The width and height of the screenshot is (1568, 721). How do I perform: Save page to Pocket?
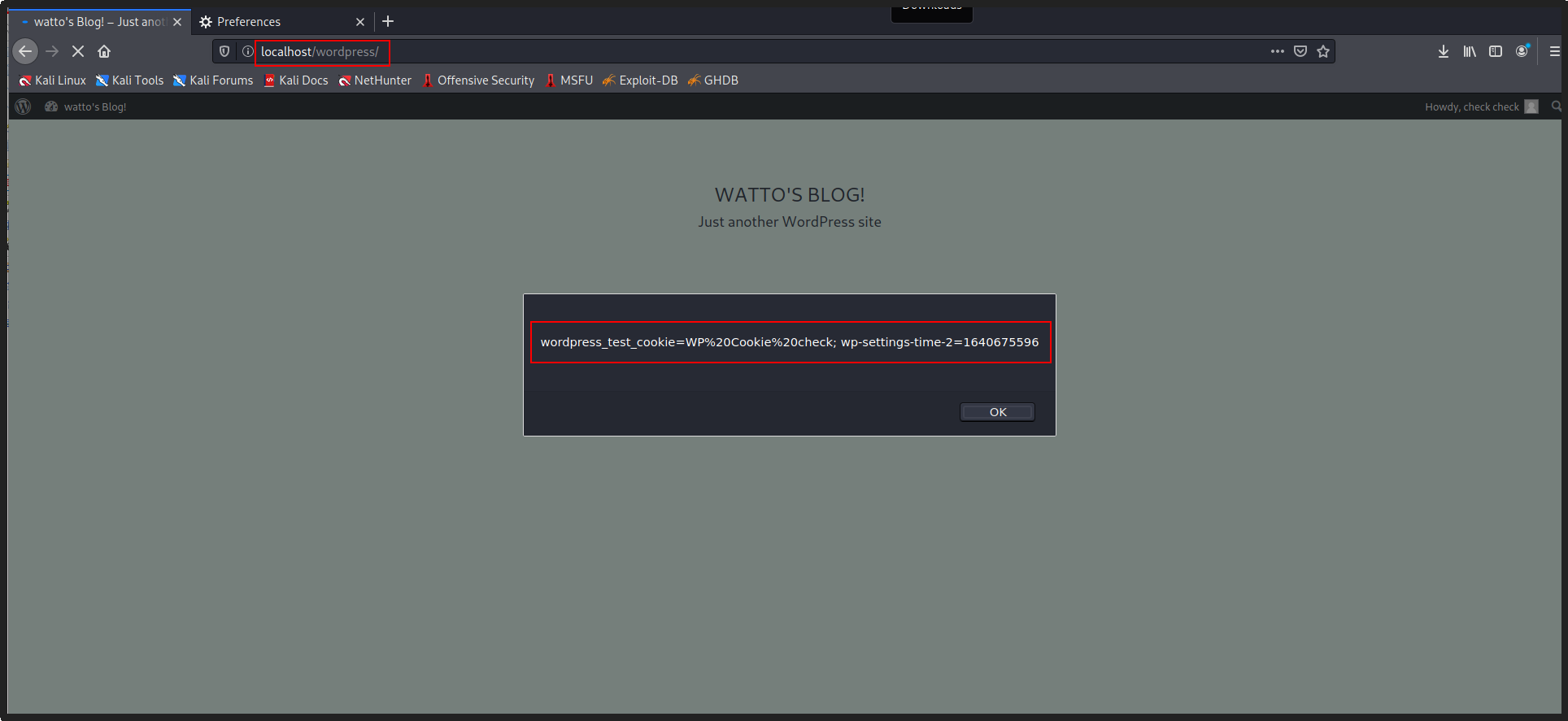tap(1300, 51)
